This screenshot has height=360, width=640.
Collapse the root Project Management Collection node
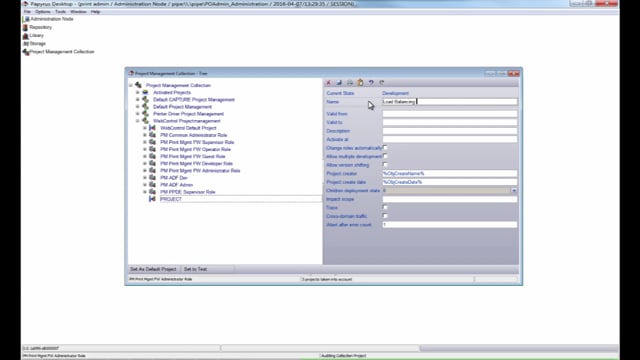[x=131, y=85]
